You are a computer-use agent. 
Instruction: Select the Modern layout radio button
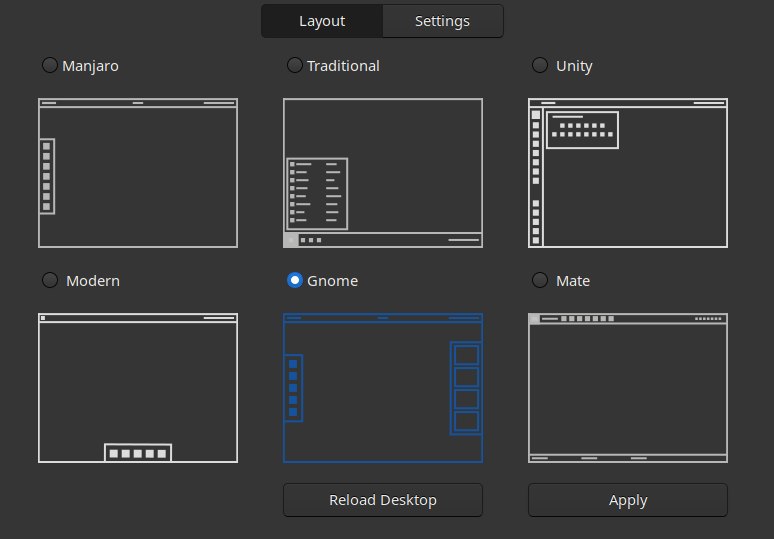point(50,280)
